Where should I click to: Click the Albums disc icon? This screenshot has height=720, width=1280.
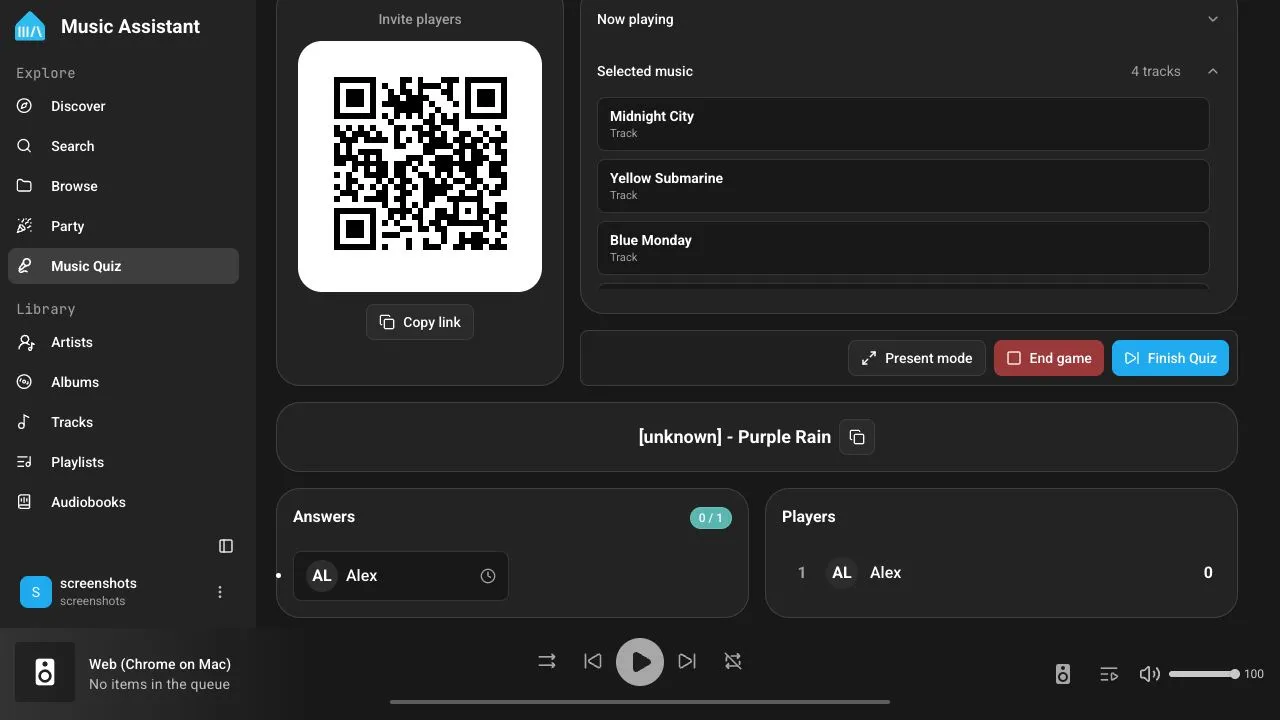click(x=25, y=382)
